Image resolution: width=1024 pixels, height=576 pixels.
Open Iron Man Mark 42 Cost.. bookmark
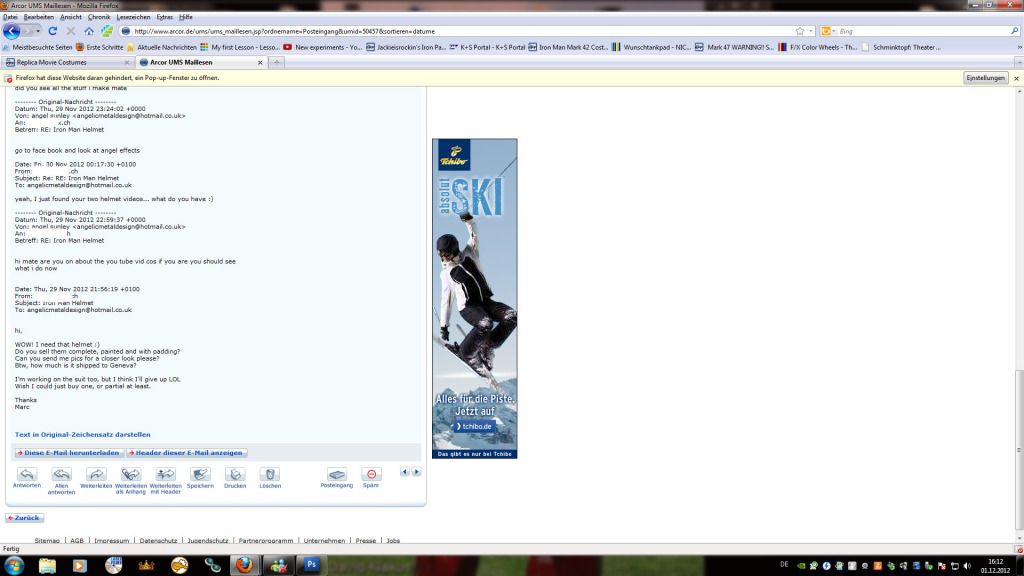[568, 47]
